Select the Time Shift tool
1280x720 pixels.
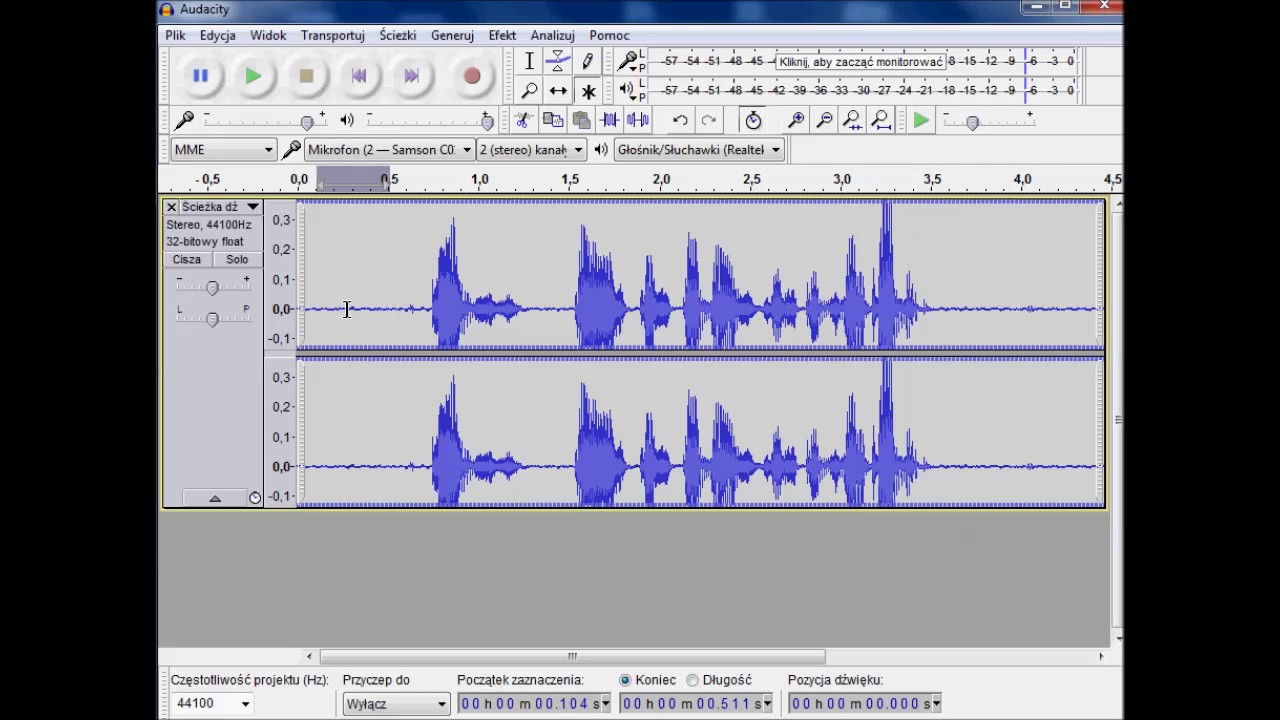point(558,91)
